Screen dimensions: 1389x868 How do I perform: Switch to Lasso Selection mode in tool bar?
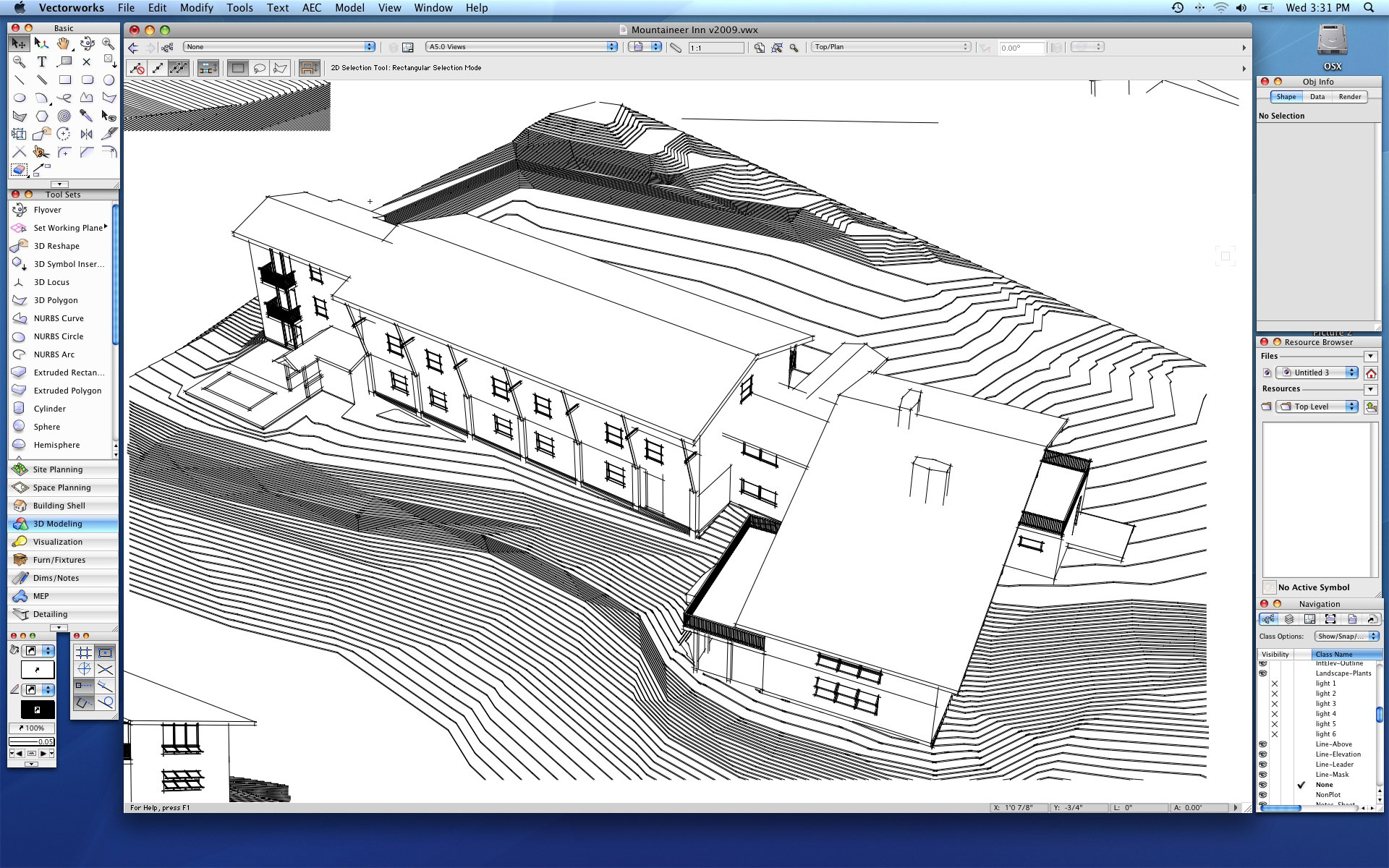[258, 67]
